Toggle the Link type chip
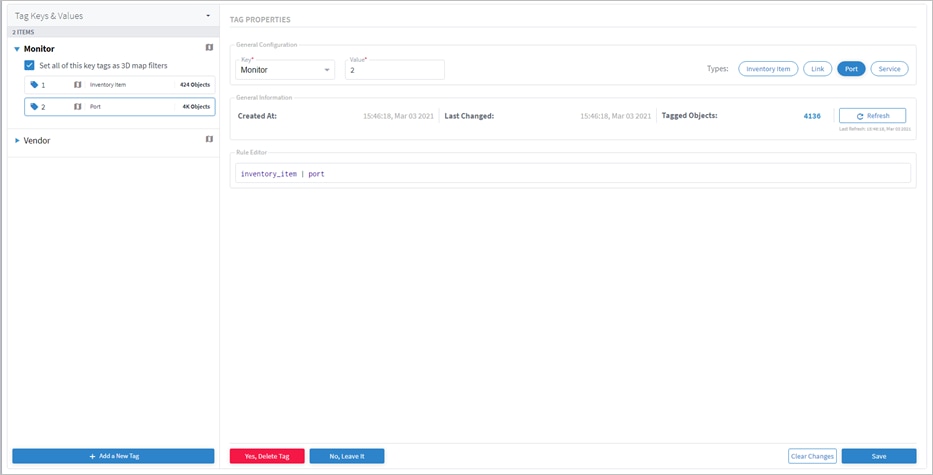Viewport: 933px width, 475px height. pos(818,69)
